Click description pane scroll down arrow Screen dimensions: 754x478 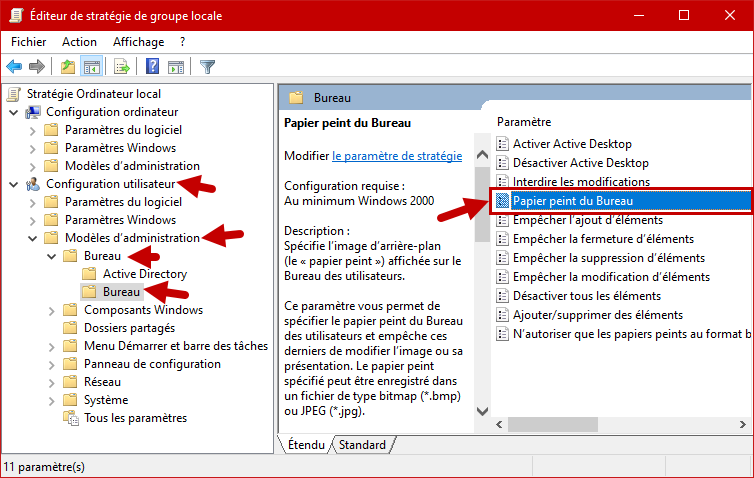(x=482, y=411)
